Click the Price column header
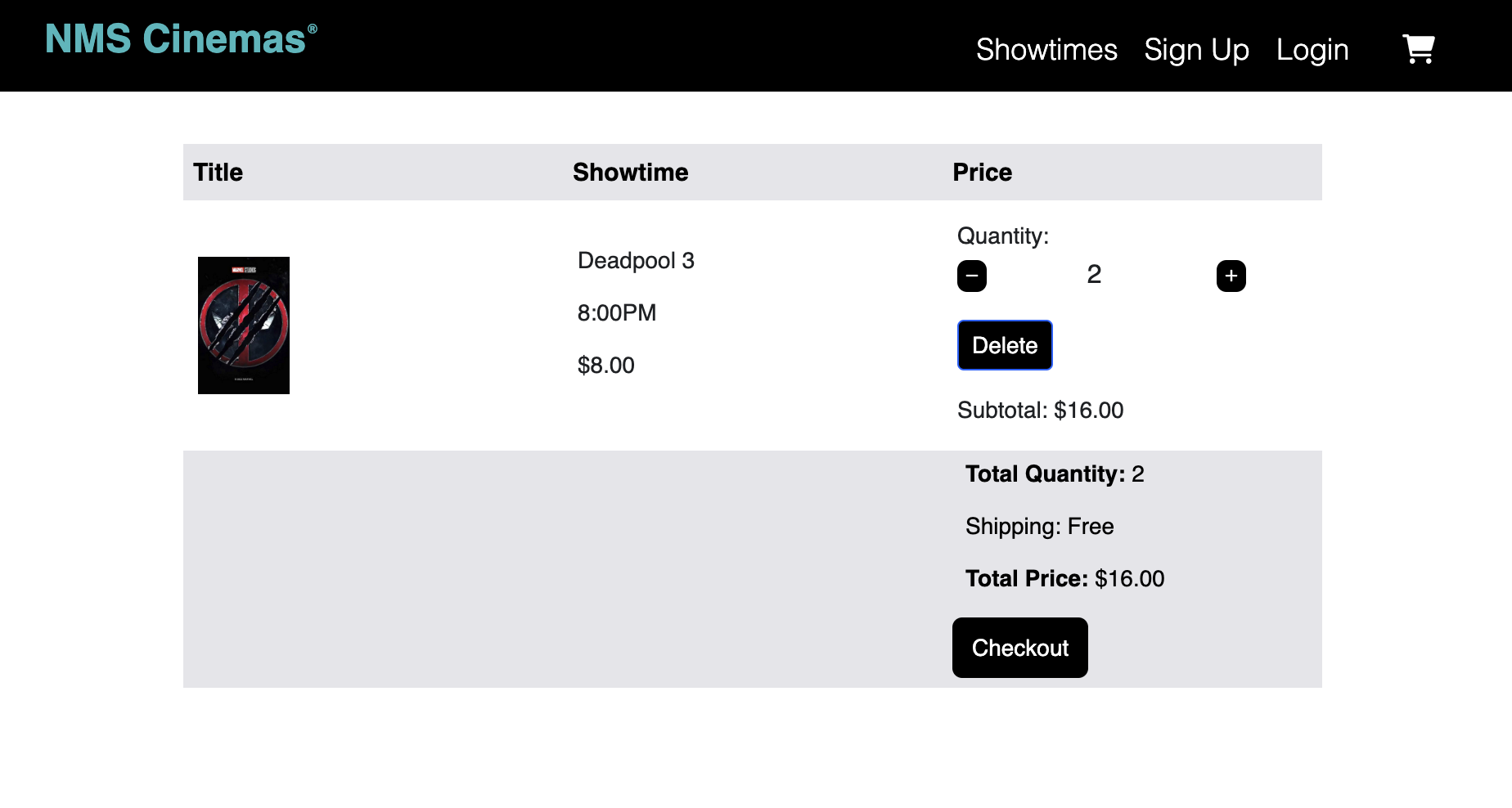Image resolution: width=1512 pixels, height=808 pixels. tap(982, 172)
